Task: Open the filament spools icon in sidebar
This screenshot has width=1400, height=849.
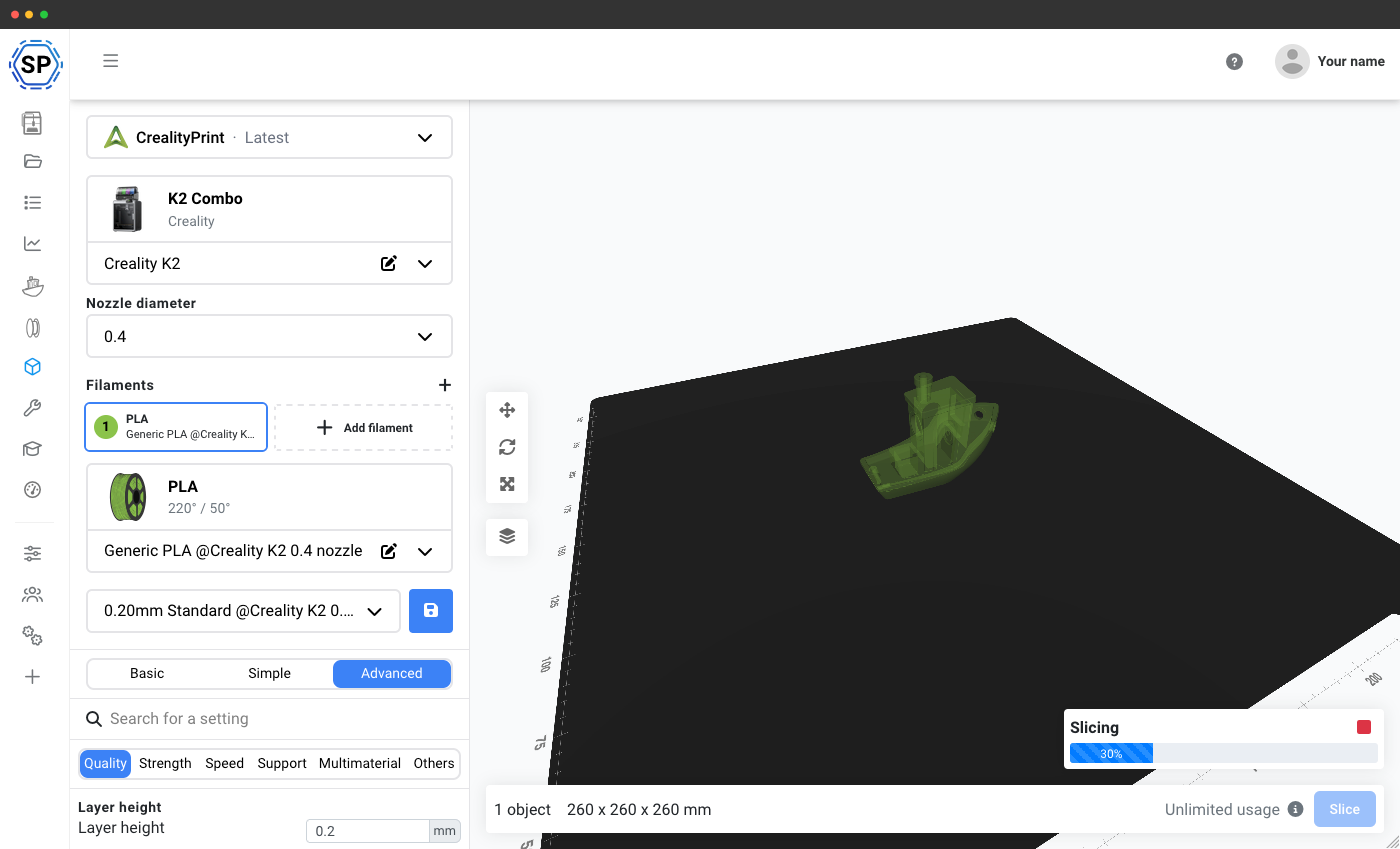Action: pos(32,327)
